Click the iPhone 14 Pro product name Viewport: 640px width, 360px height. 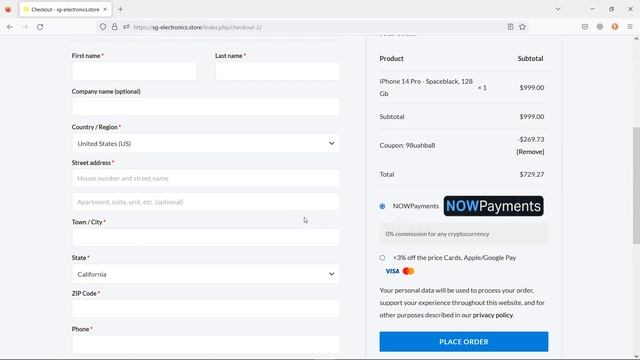pos(426,87)
